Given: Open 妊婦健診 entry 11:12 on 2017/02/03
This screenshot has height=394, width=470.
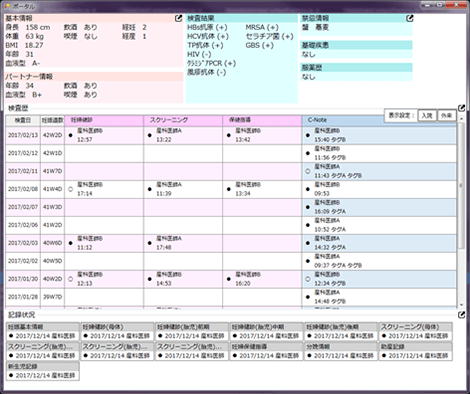Looking at the screenshot, I should pyautogui.click(x=104, y=243).
